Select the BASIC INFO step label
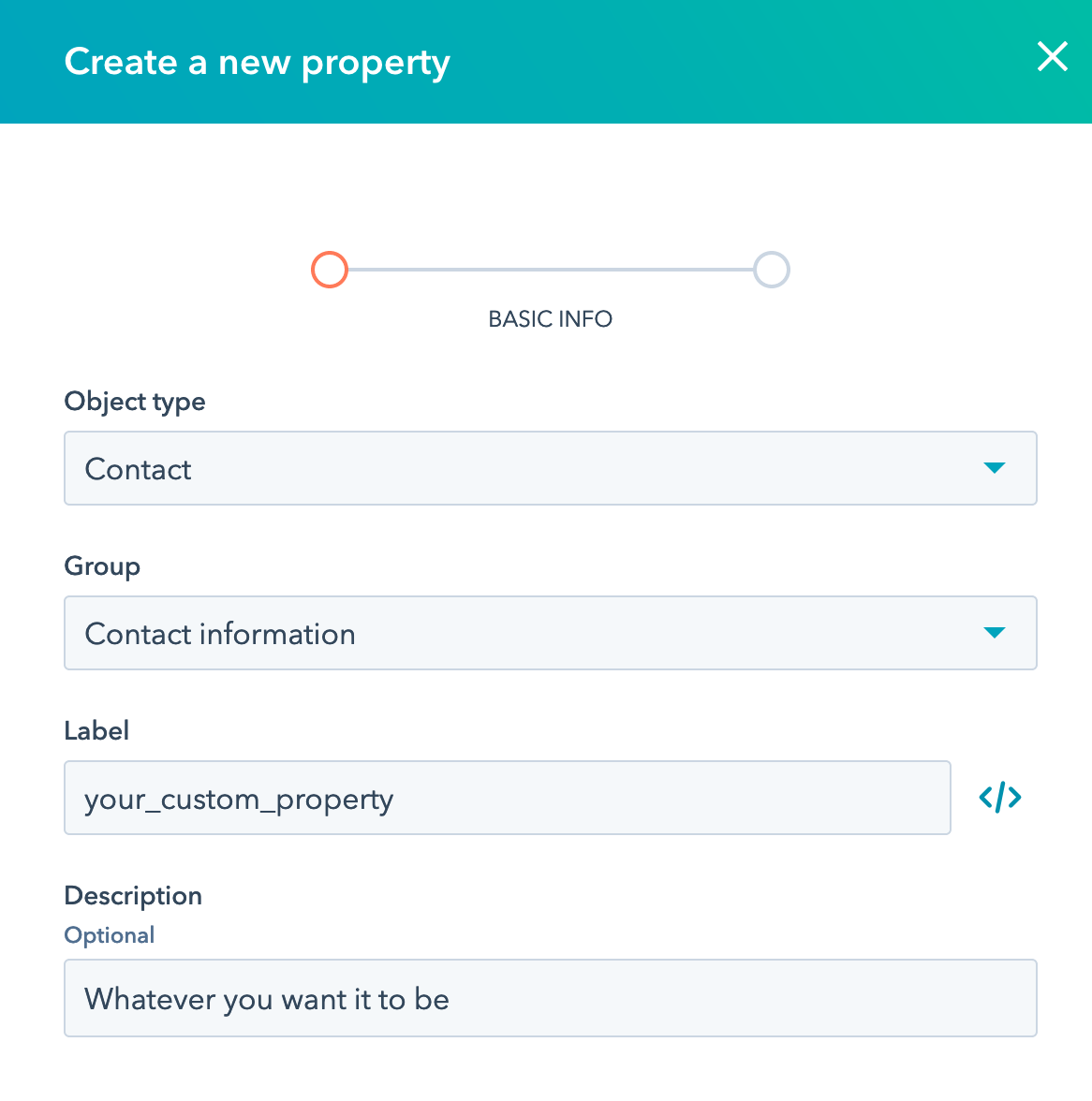This screenshot has width=1092, height=1101. [x=550, y=319]
